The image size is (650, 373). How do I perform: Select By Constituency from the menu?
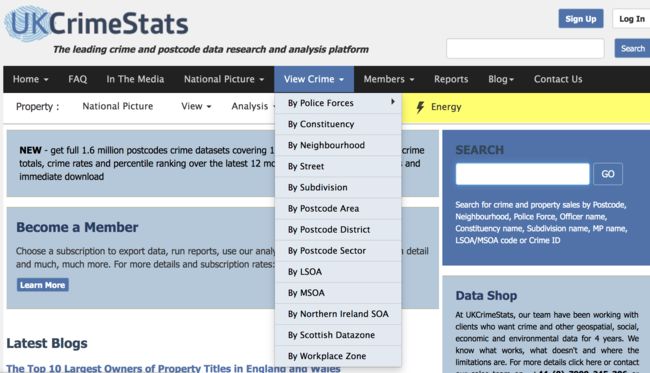tap(338, 124)
